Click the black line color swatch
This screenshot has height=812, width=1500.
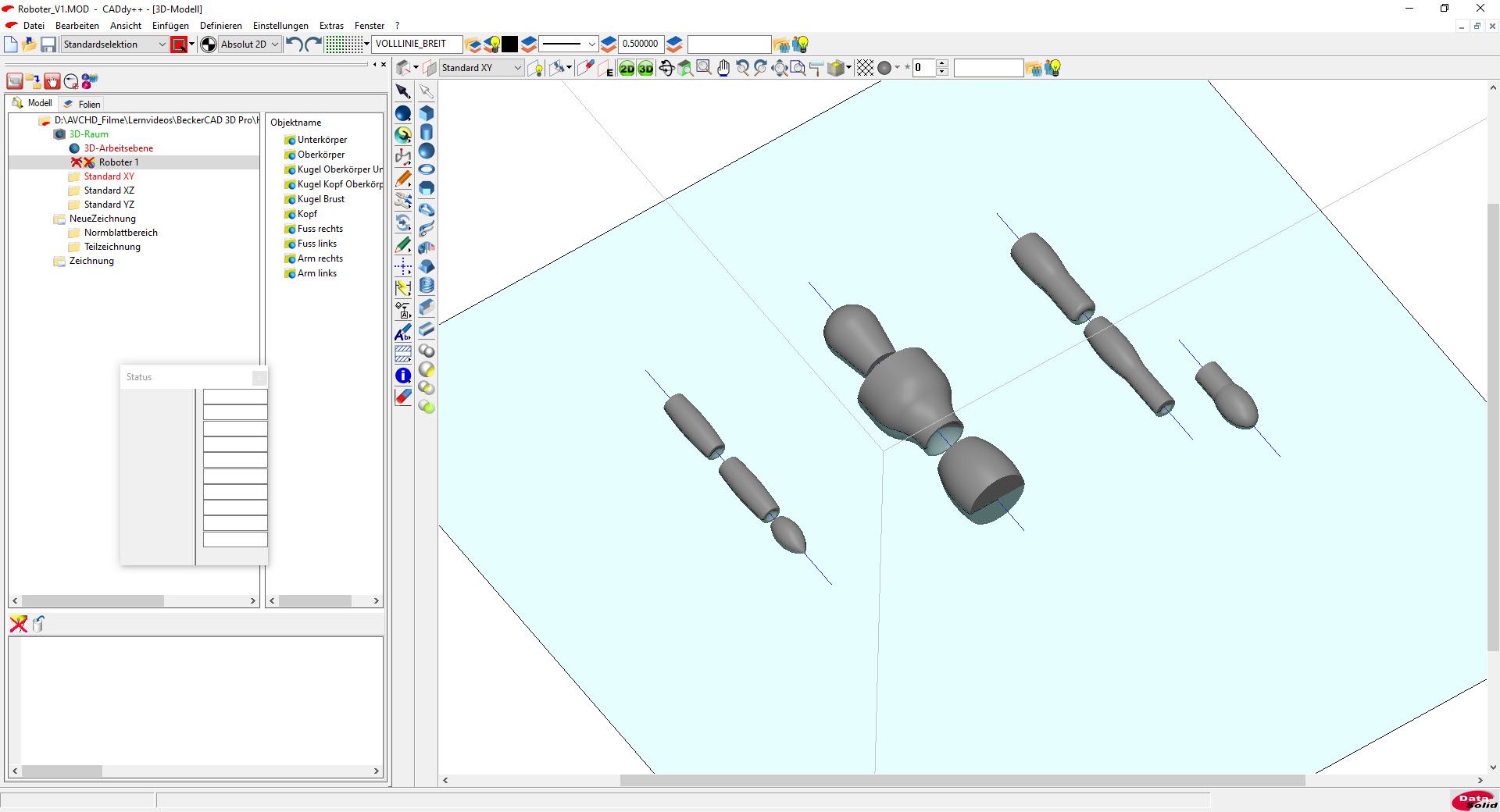[x=509, y=45]
